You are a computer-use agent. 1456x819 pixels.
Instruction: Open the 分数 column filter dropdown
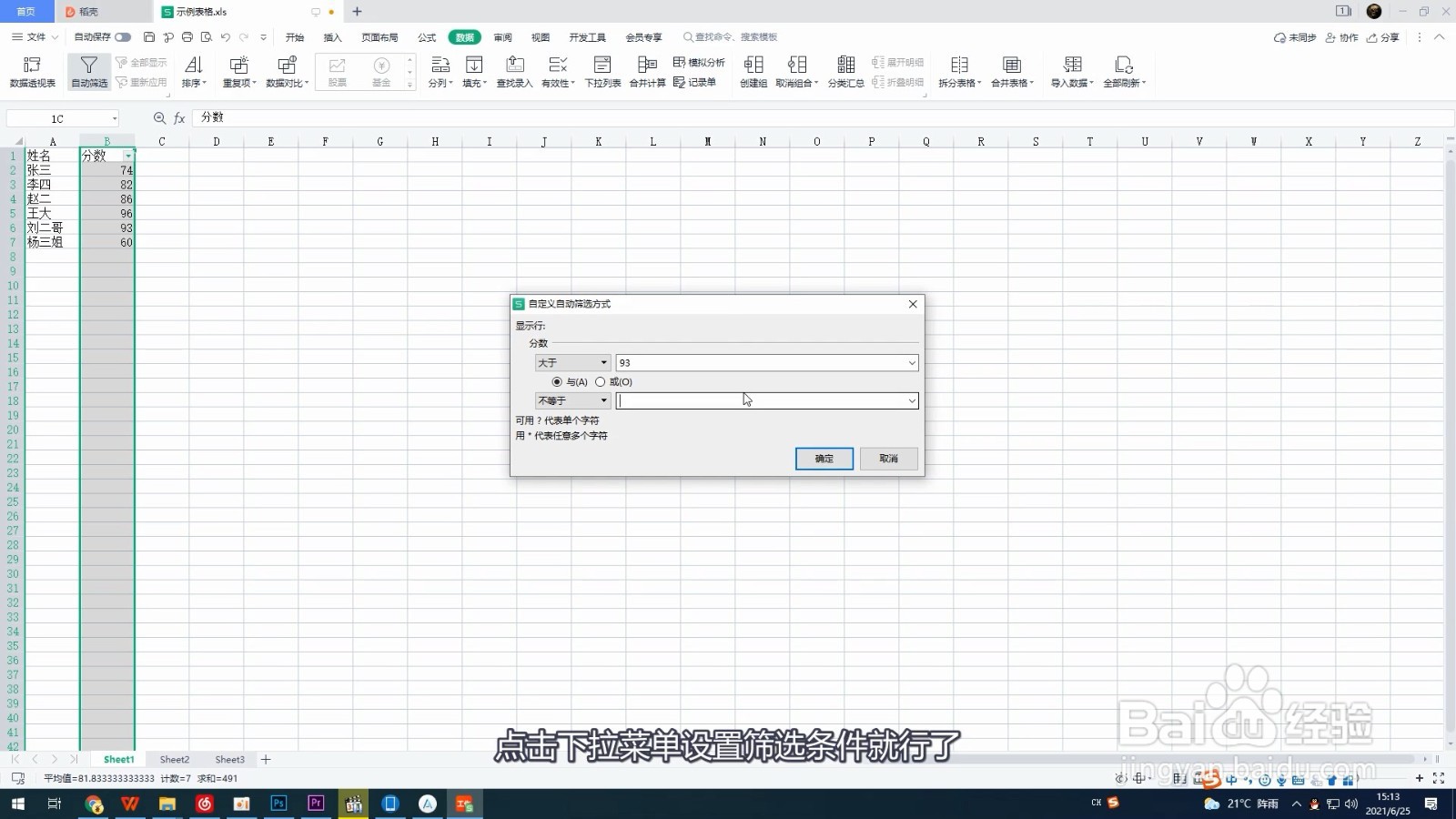tap(127, 156)
